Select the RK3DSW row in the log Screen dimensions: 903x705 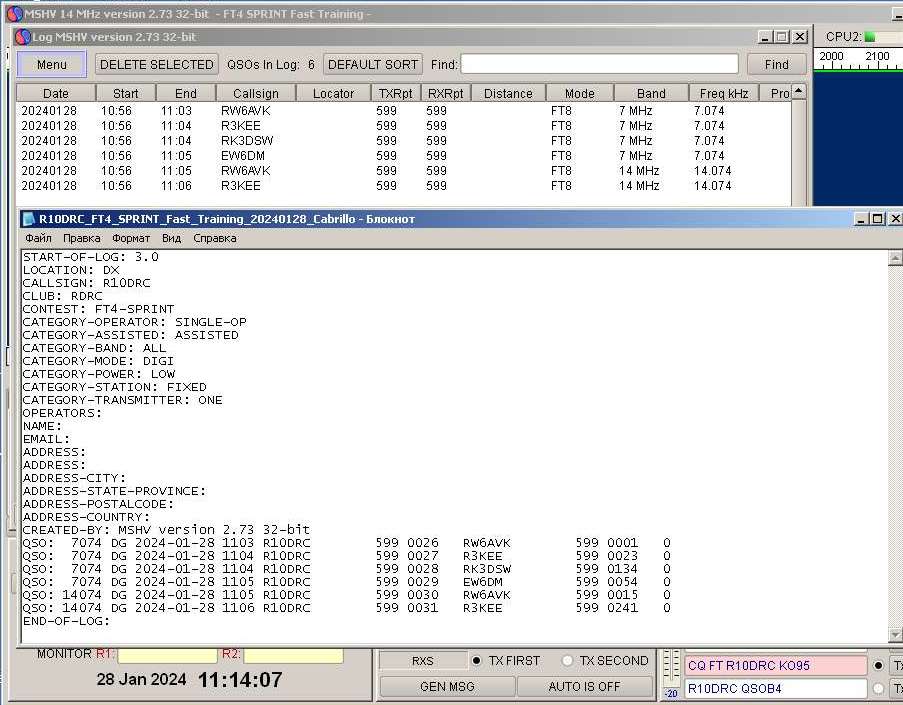[x=247, y=141]
